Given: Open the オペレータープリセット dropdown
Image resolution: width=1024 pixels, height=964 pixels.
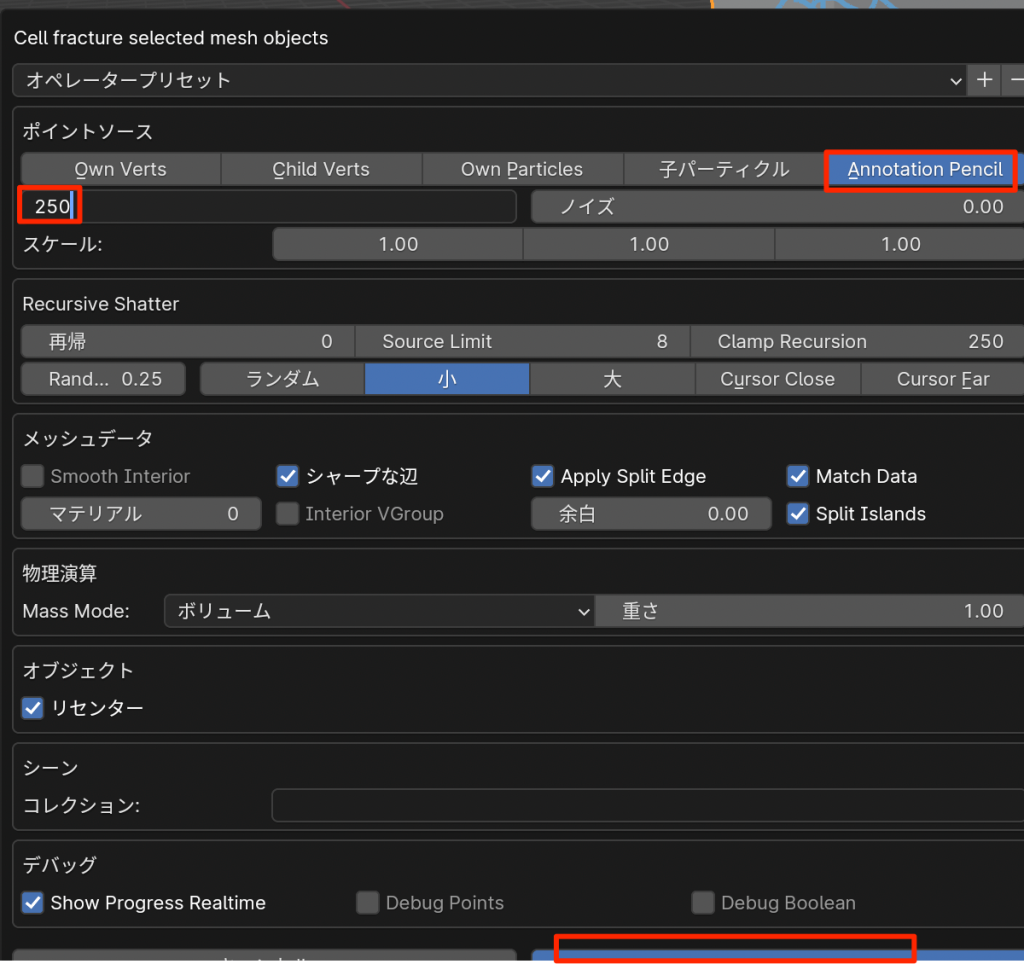Looking at the screenshot, I should 490,80.
